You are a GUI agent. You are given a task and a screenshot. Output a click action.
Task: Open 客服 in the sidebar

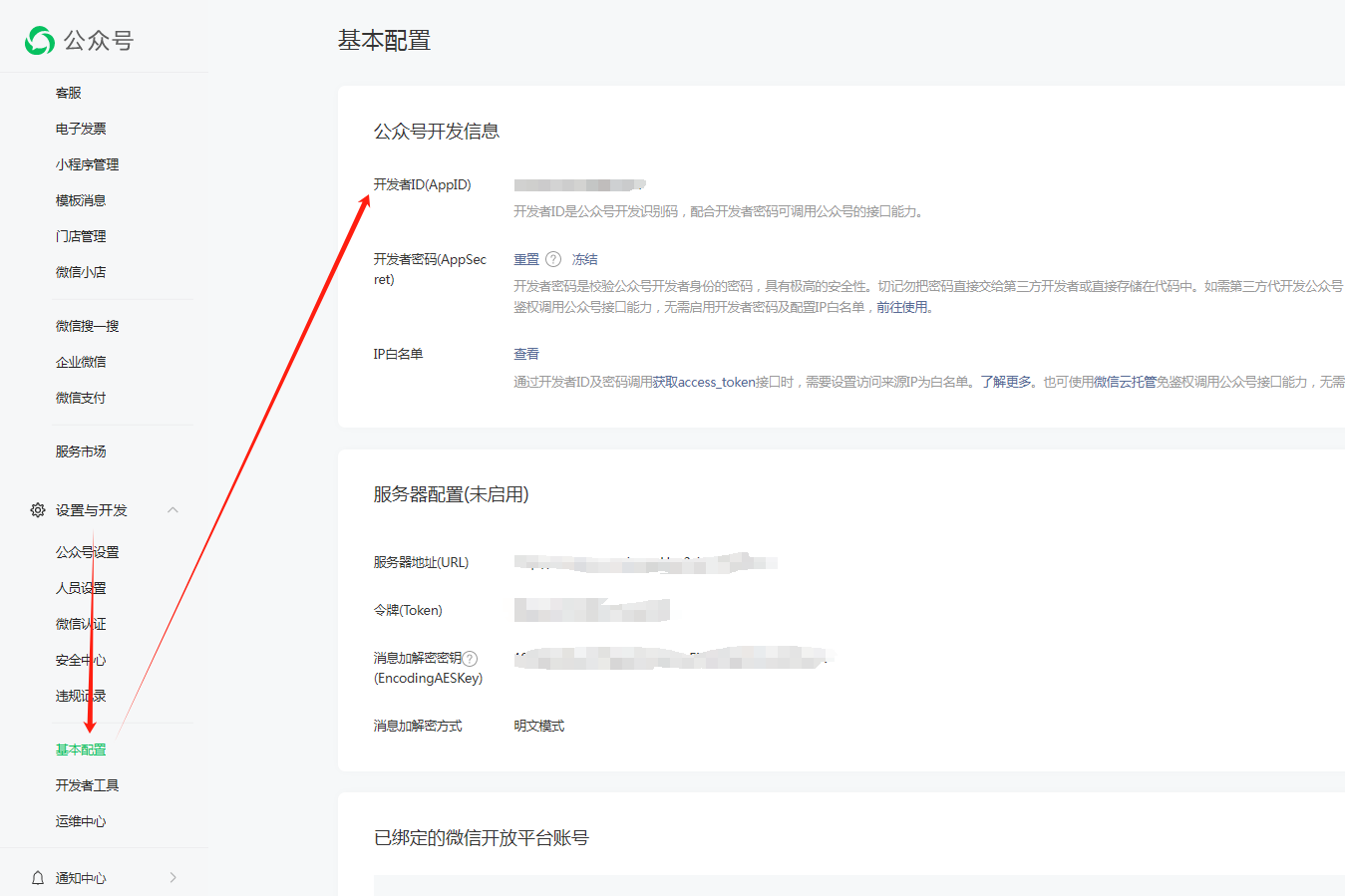[69, 93]
